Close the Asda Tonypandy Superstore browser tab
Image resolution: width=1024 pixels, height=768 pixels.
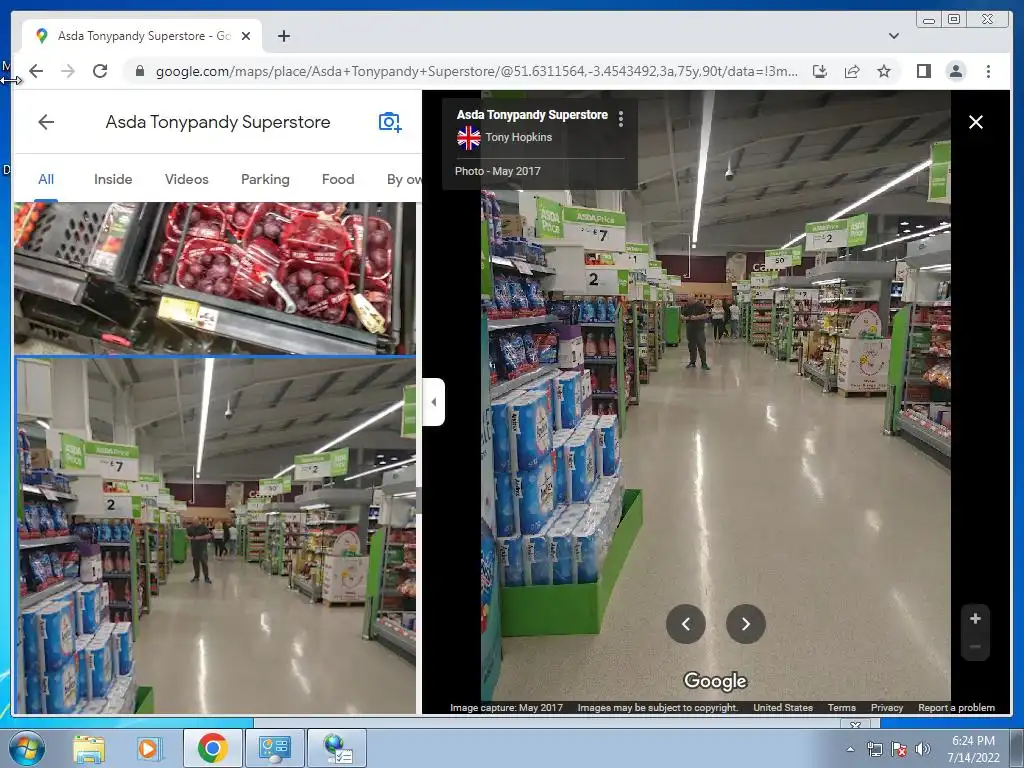(x=246, y=36)
